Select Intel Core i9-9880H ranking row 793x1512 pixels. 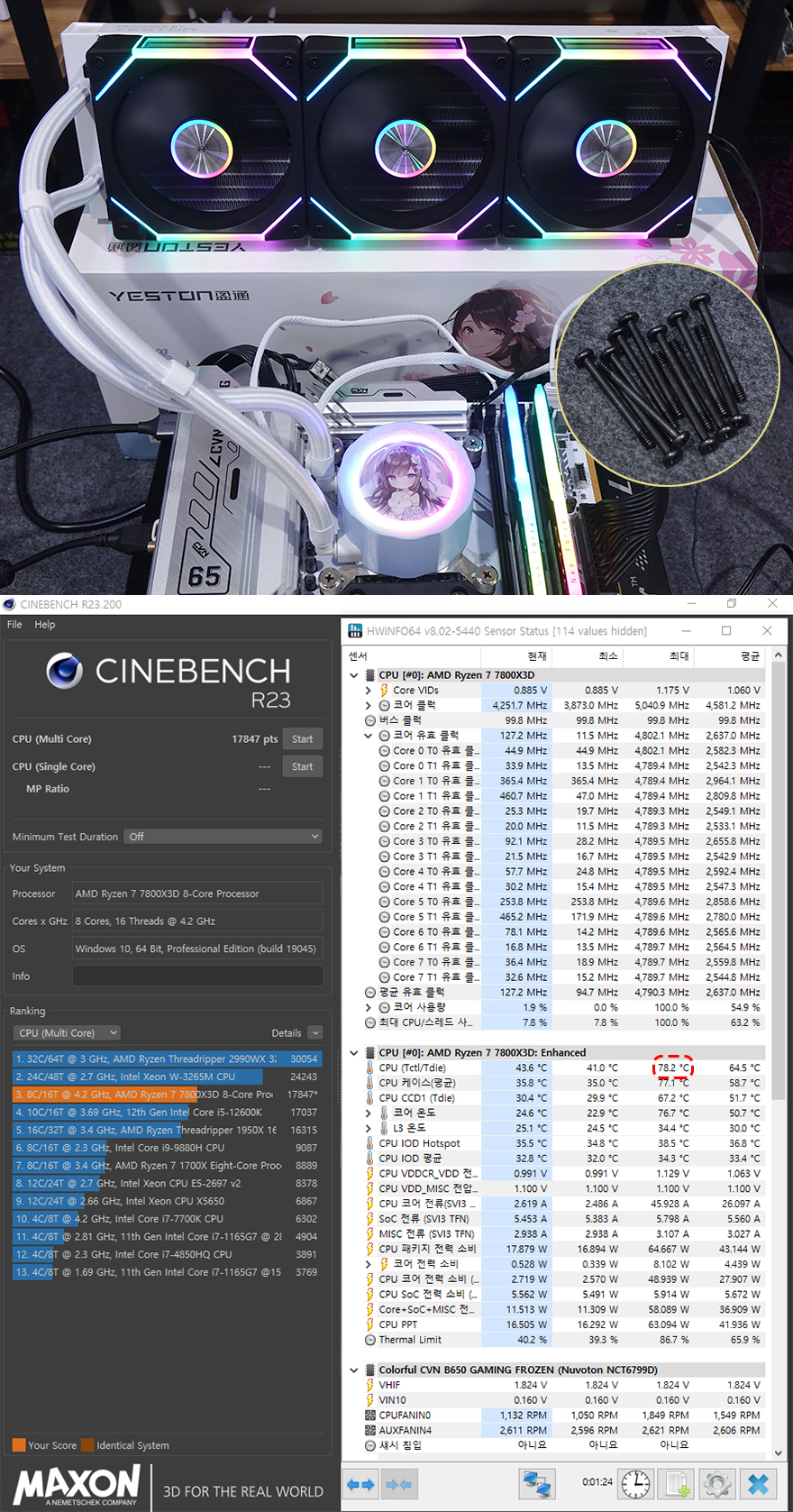click(x=167, y=1148)
